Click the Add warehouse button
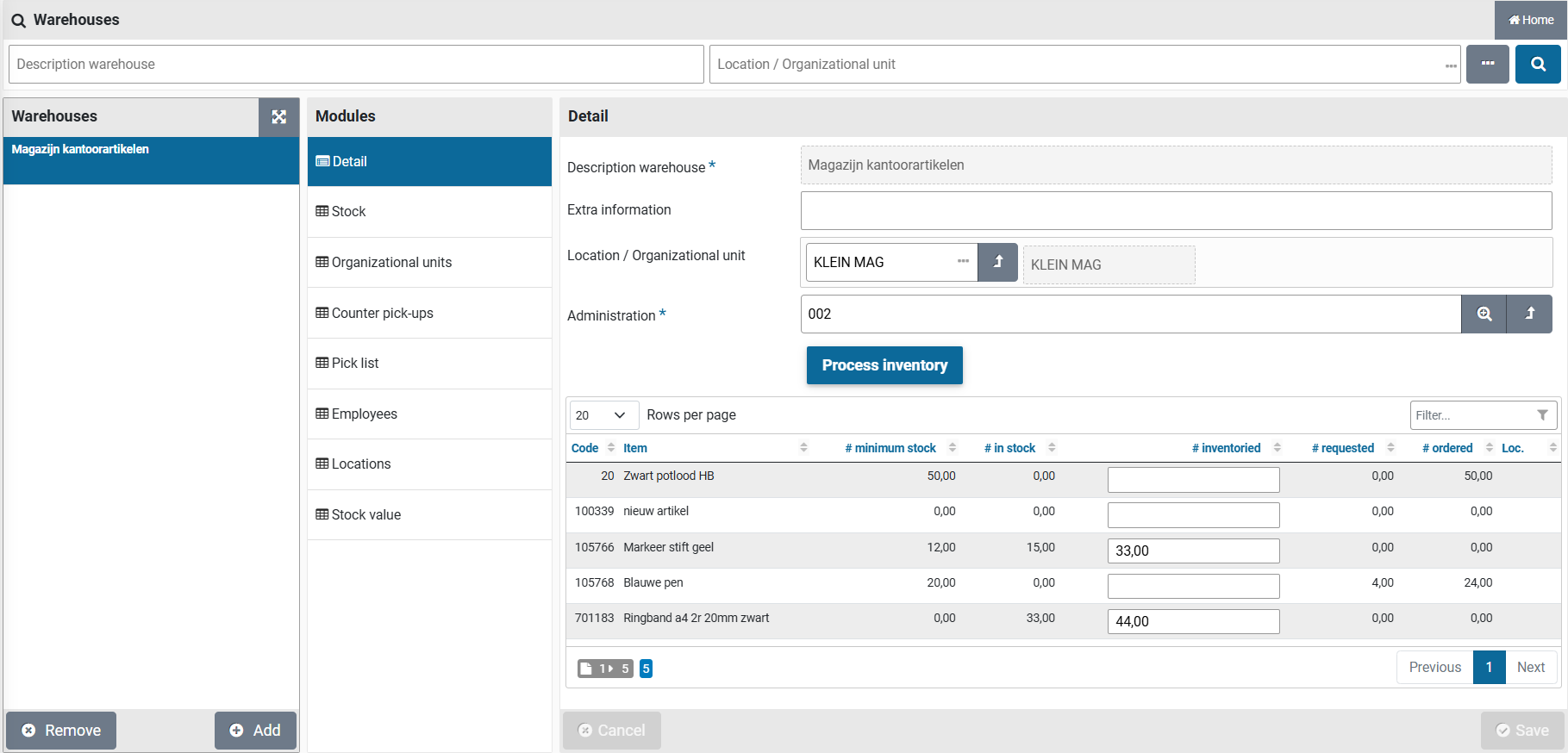The image size is (1568, 753). click(255, 731)
